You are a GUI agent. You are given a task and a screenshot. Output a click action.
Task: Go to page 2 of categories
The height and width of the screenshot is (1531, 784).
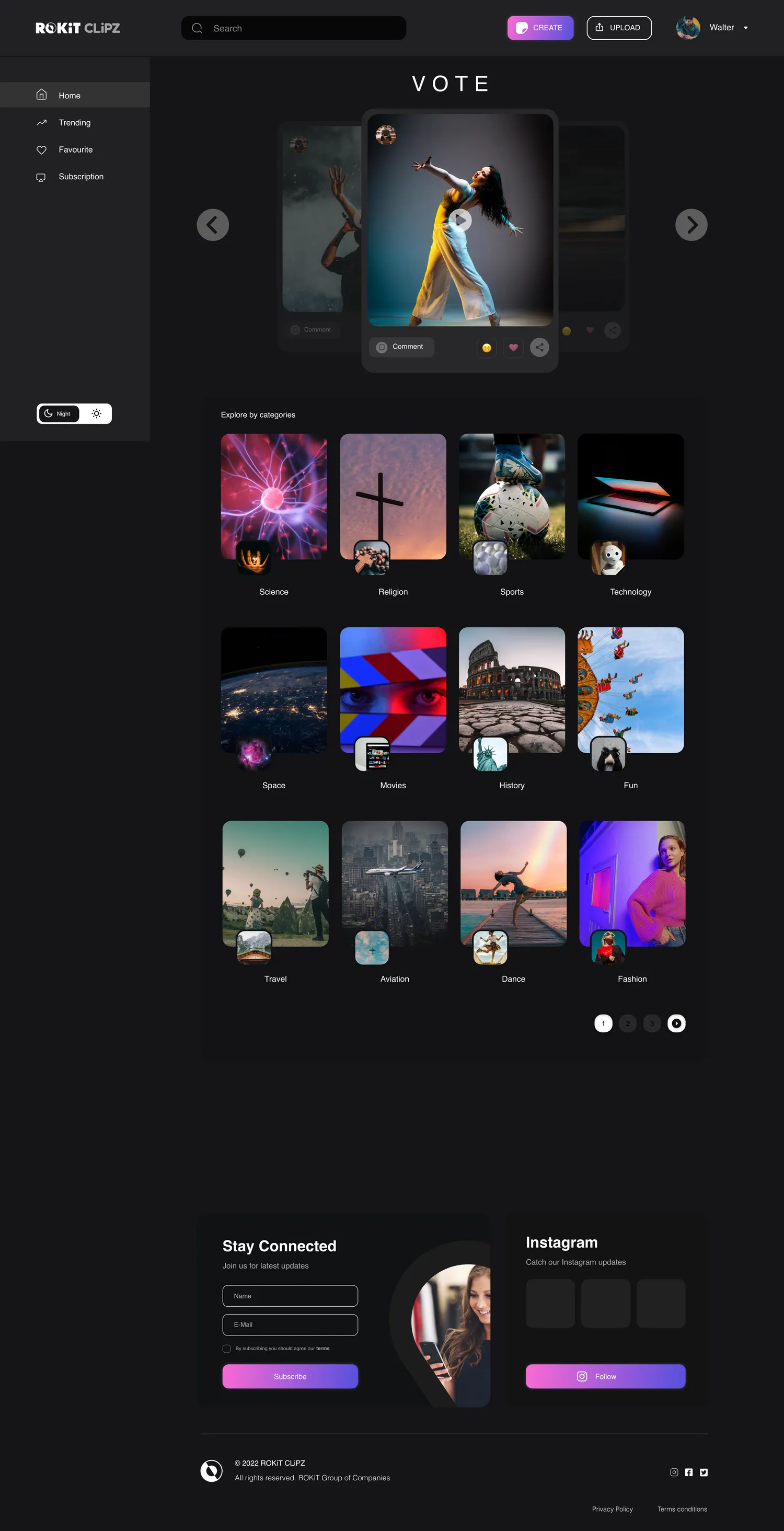pyautogui.click(x=628, y=1023)
